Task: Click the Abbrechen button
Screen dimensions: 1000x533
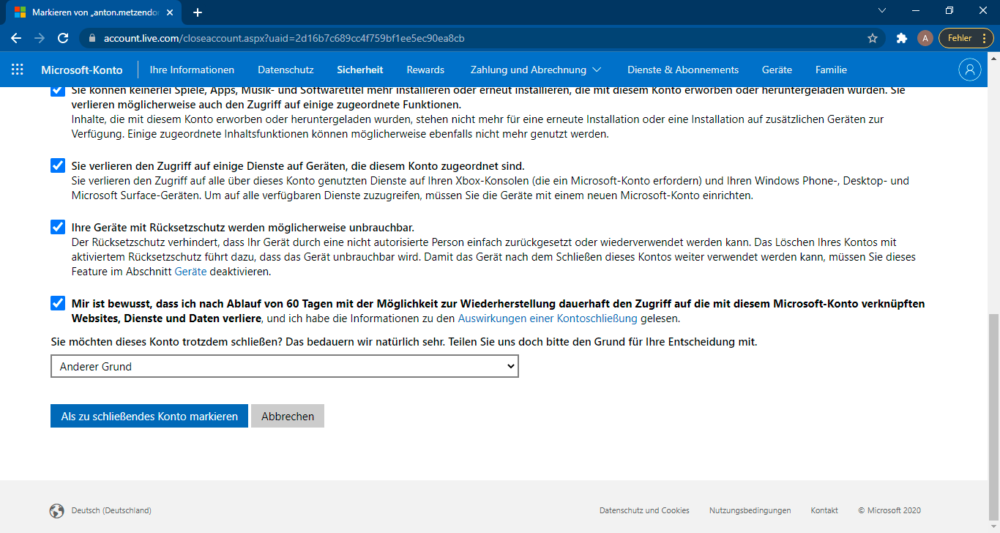Action: (288, 416)
